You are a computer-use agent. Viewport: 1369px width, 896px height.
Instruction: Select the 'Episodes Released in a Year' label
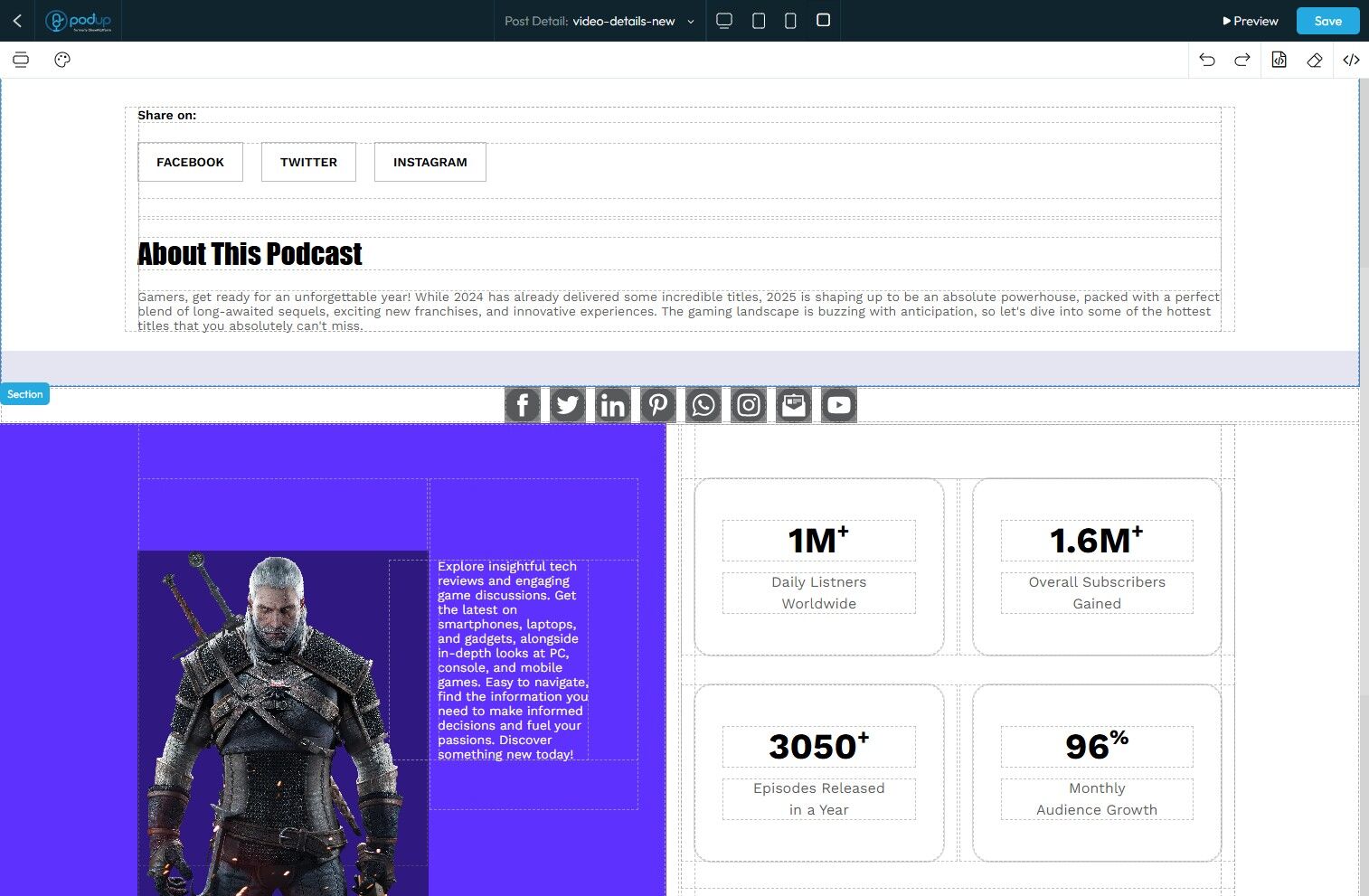818,799
